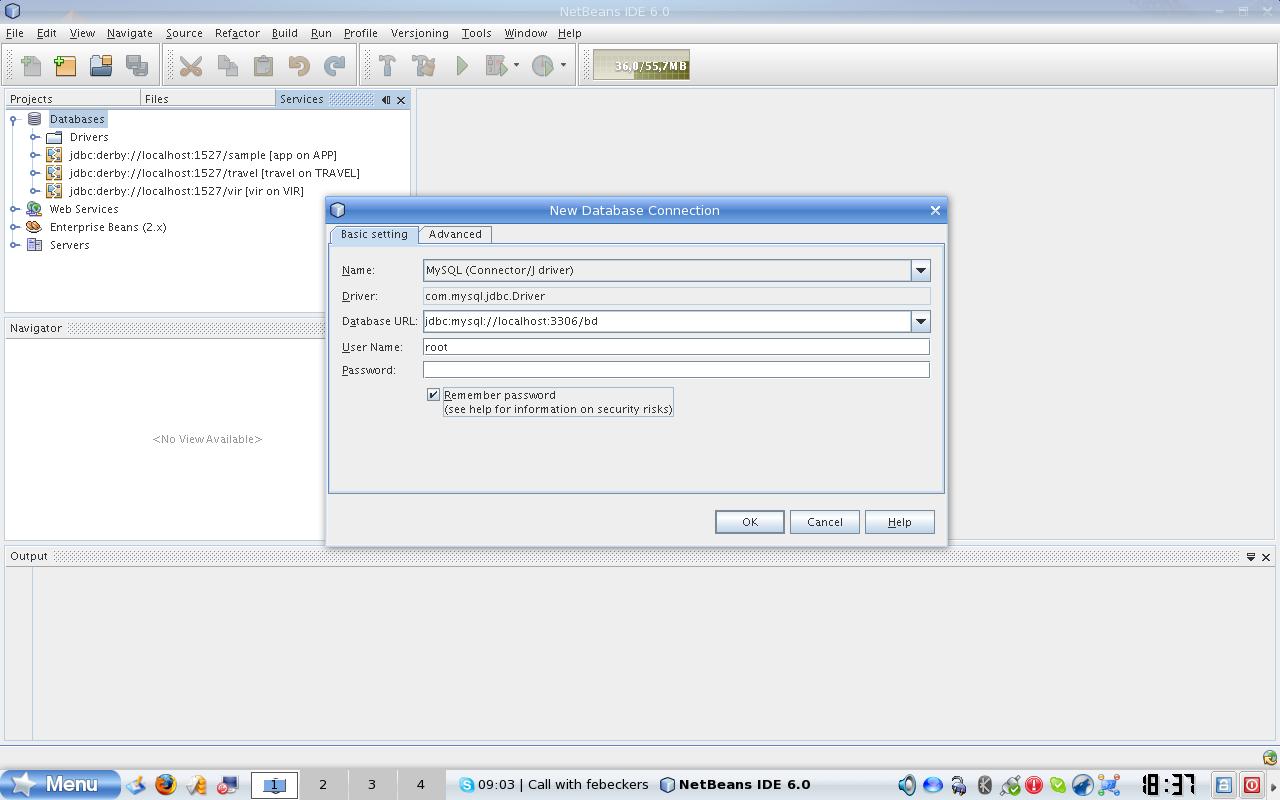This screenshot has height=800, width=1280.
Task: Click the Redo arrow icon
Action: [x=335, y=66]
